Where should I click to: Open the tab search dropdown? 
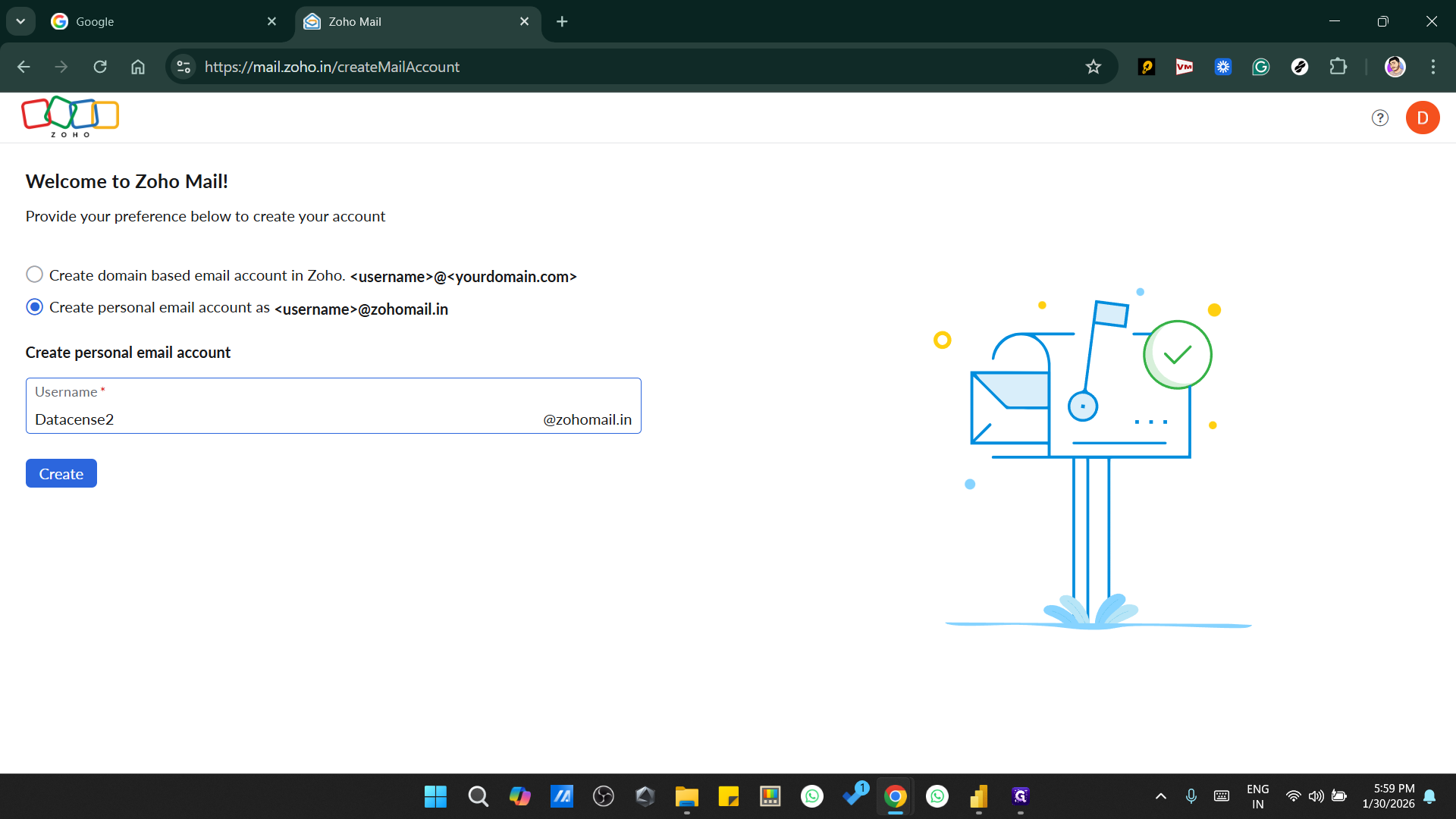pos(20,21)
